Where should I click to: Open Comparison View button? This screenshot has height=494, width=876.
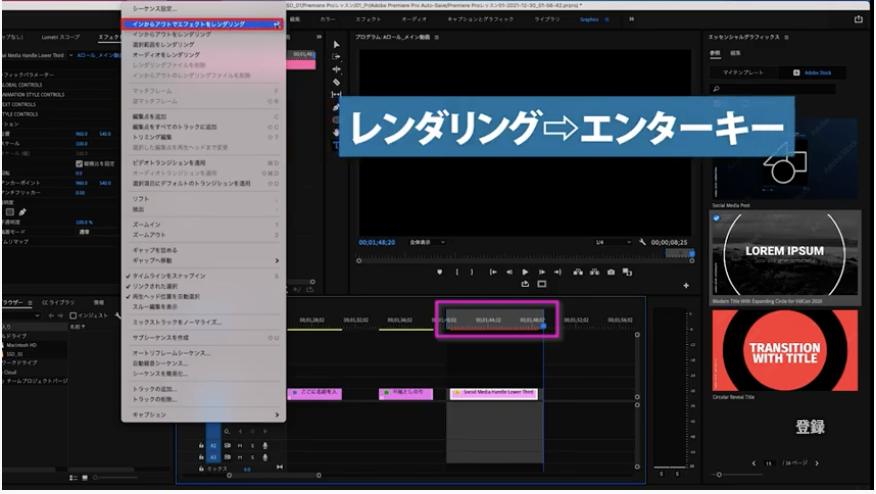tap(627, 272)
